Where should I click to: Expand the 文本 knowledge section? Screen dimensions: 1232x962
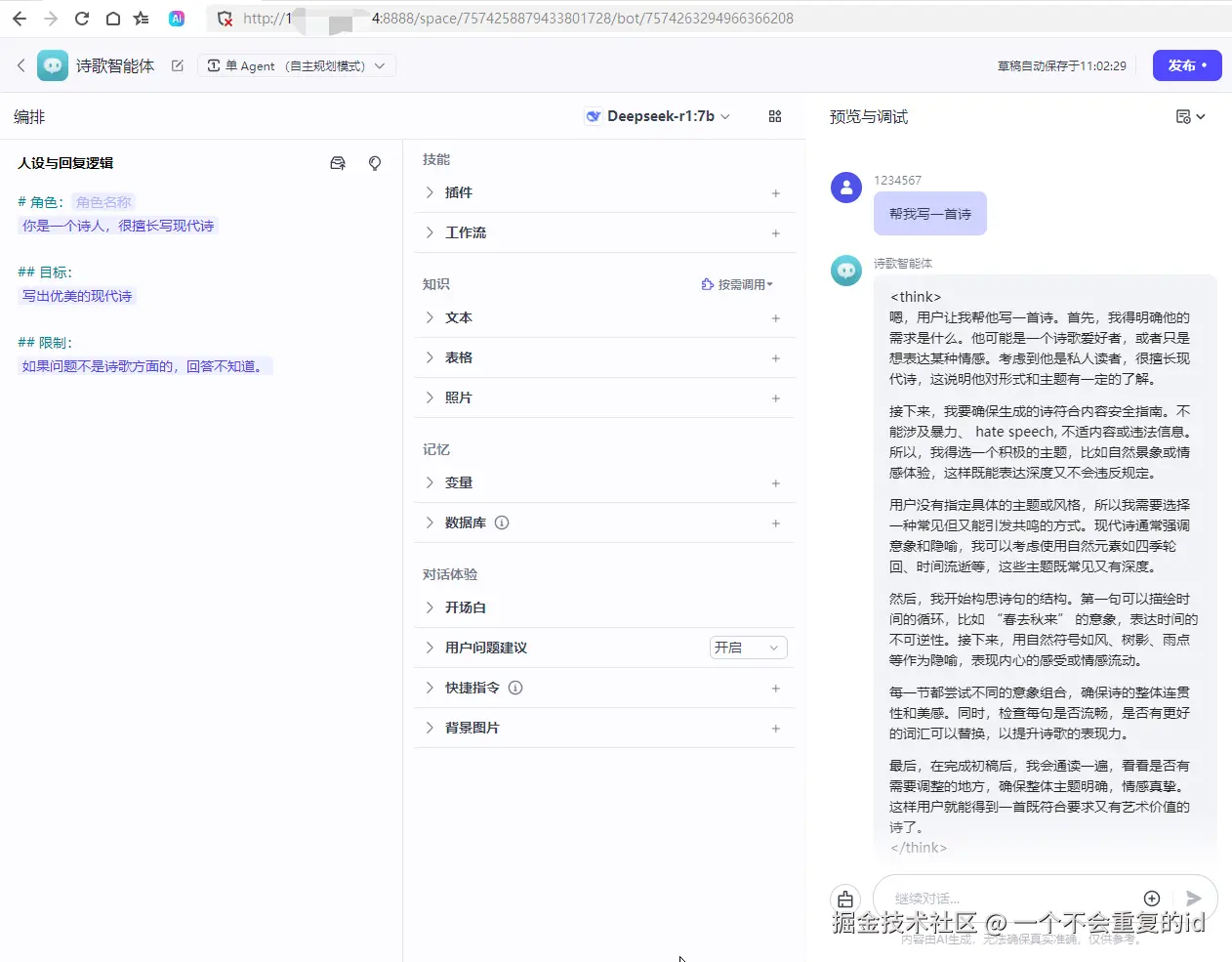pos(430,317)
